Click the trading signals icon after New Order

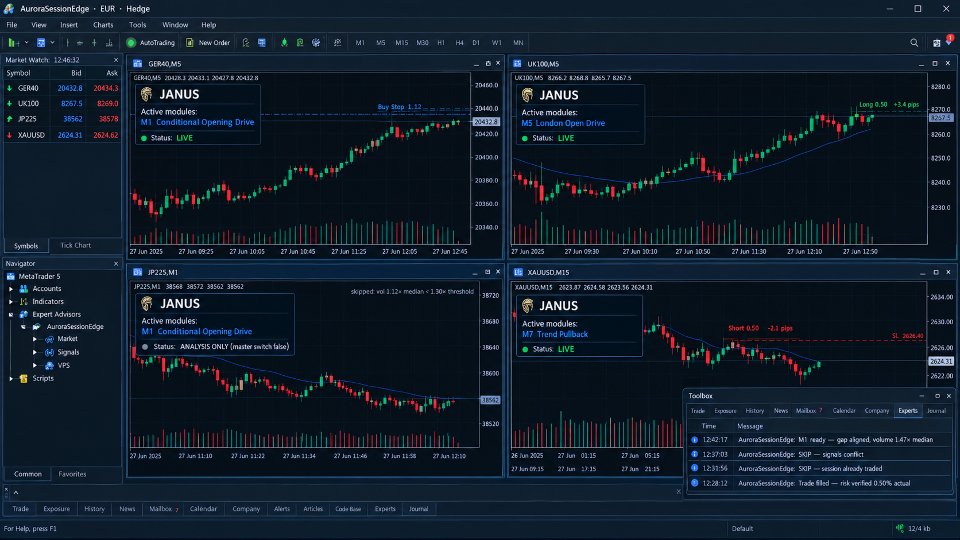point(246,43)
